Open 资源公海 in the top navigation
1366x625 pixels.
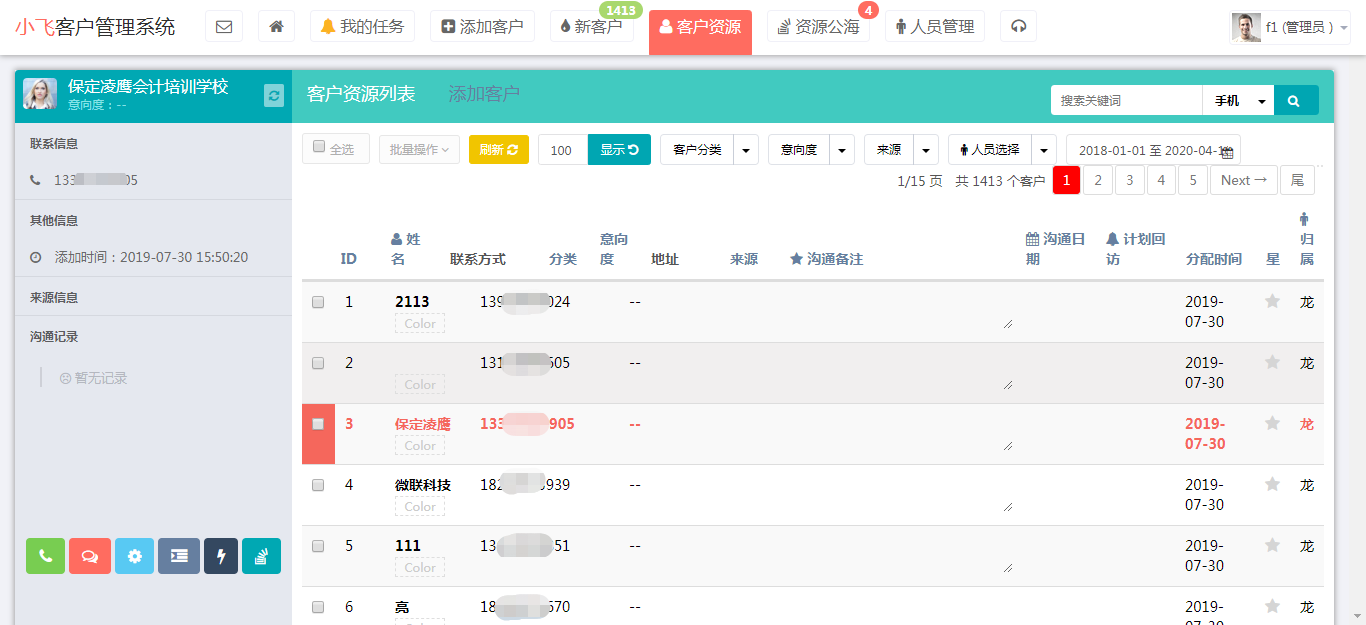click(818, 27)
